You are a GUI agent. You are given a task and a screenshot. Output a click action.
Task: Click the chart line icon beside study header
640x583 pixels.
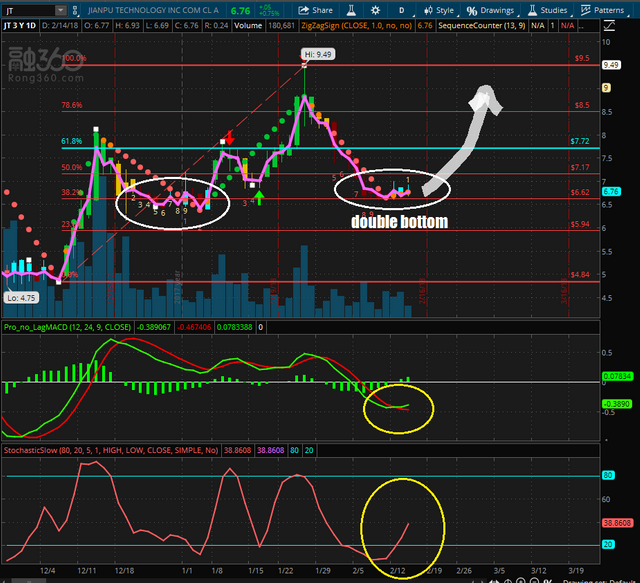pyautogui.click(x=609, y=26)
